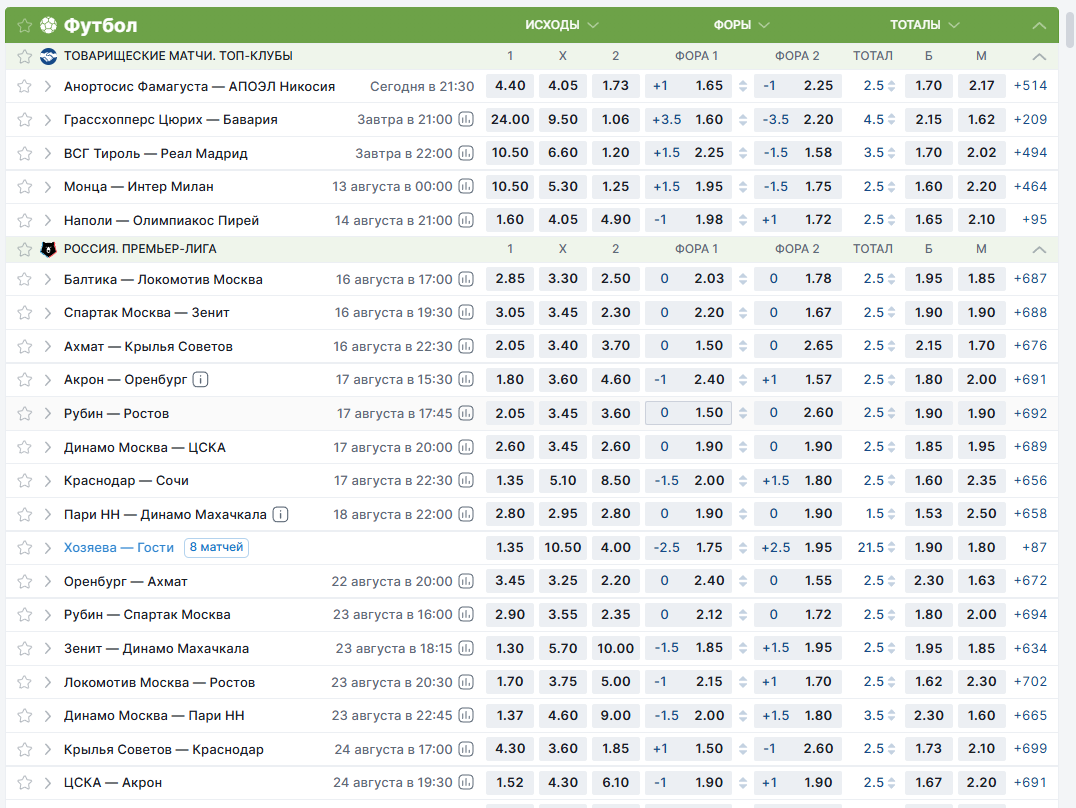Click the Russian Premier League logo

(x=48, y=249)
